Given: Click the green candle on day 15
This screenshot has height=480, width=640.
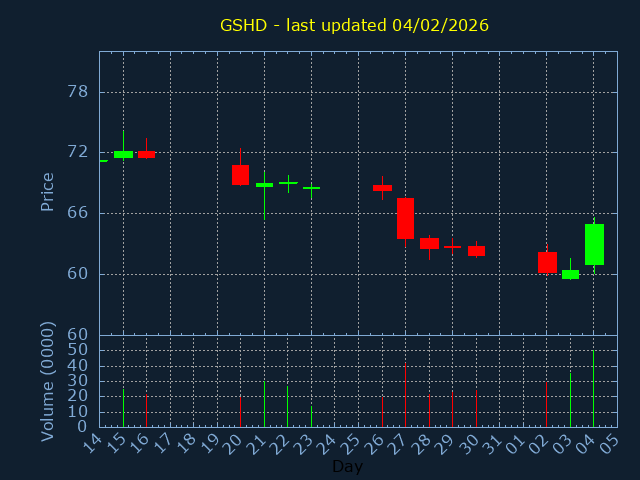Looking at the screenshot, I should 123,154.
